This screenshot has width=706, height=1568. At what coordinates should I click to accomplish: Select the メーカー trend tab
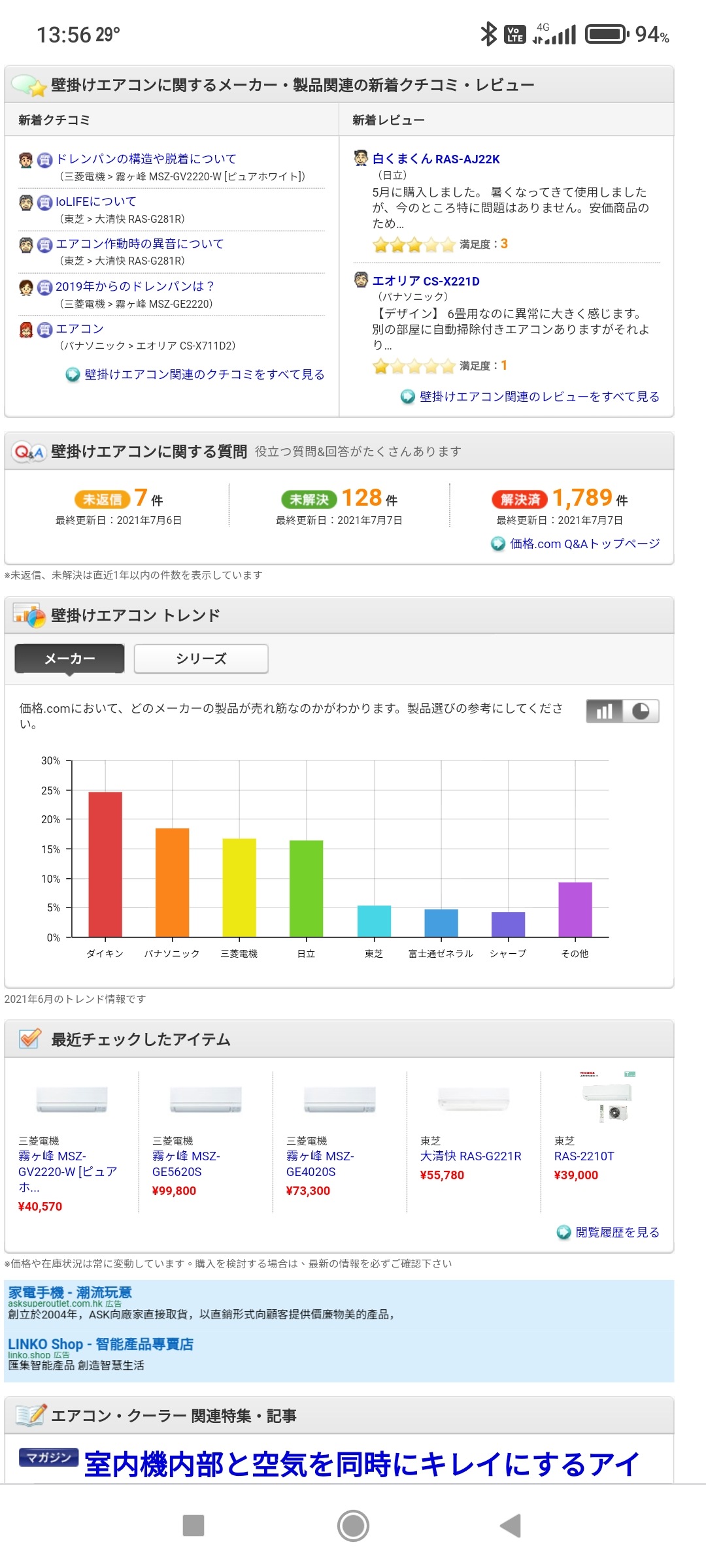pos(70,659)
